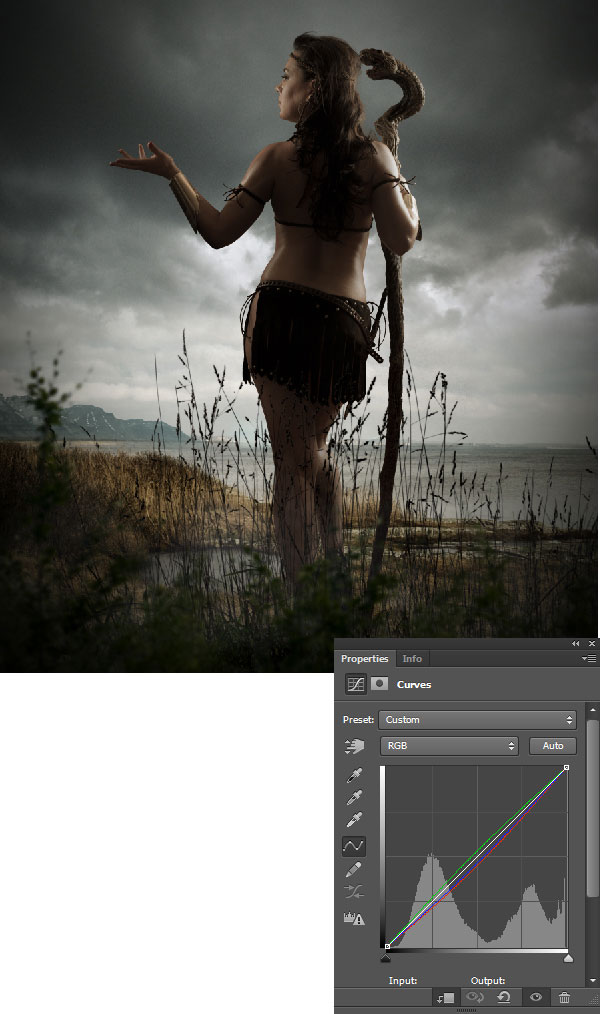Click the Curves adjustment icon
The height and width of the screenshot is (1014, 600).
coord(356,684)
